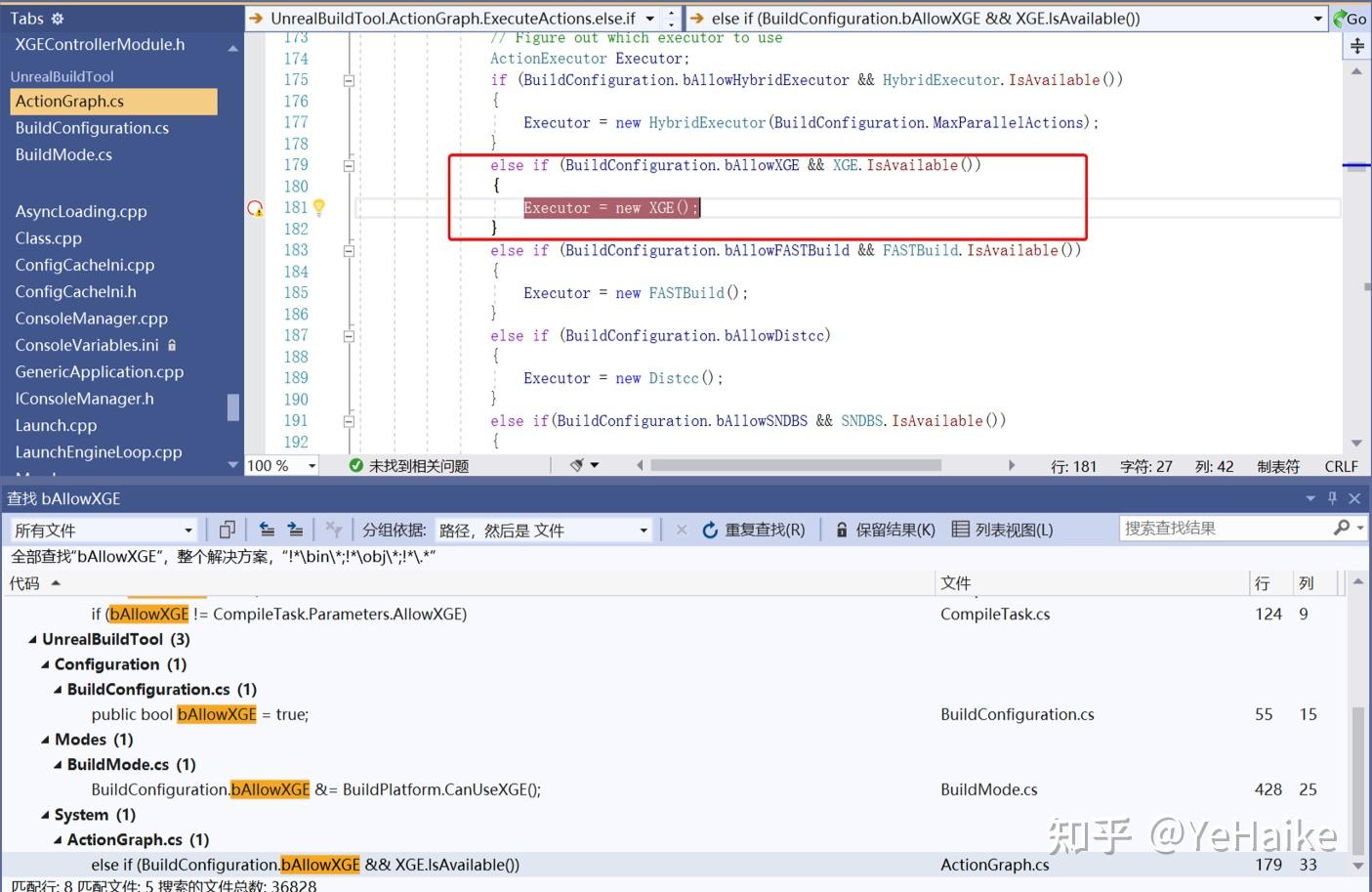Collapse code block at line 191
The image size is (1372, 892).
(x=349, y=421)
